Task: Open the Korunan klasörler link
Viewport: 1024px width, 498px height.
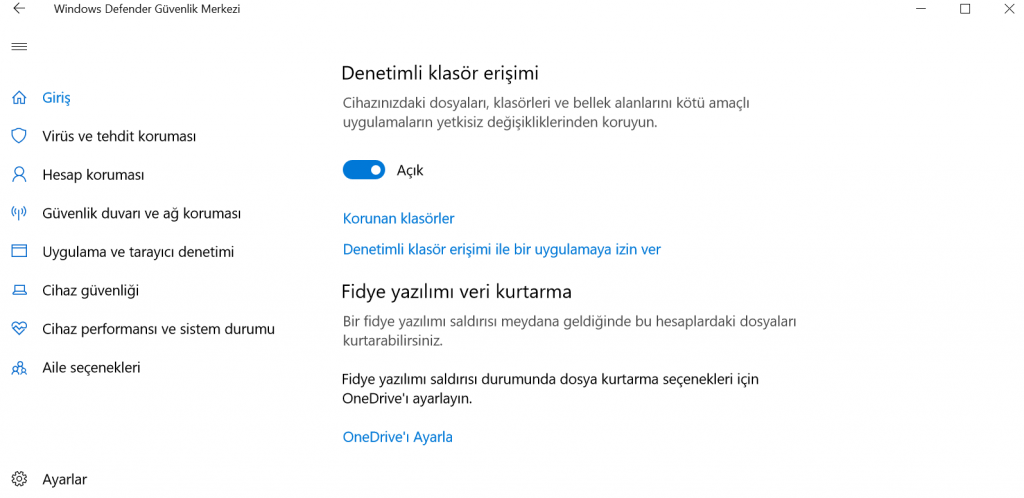Action: point(398,218)
